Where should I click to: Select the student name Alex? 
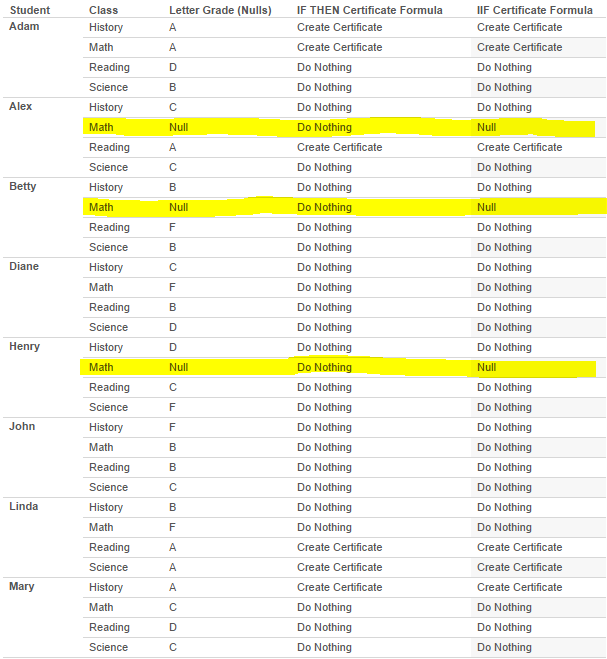tap(21, 106)
